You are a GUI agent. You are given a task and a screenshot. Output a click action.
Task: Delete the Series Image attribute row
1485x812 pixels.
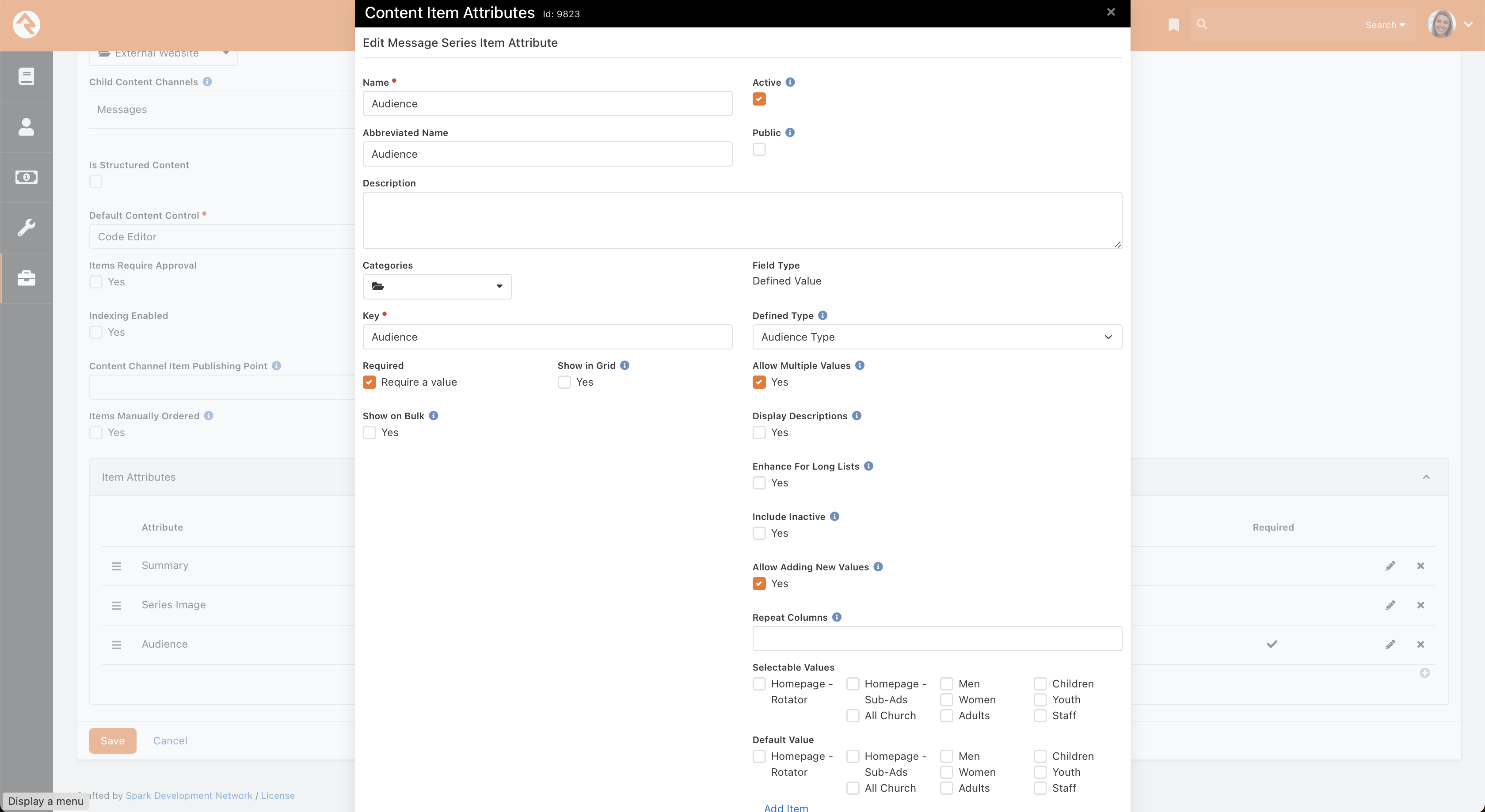click(1420, 605)
